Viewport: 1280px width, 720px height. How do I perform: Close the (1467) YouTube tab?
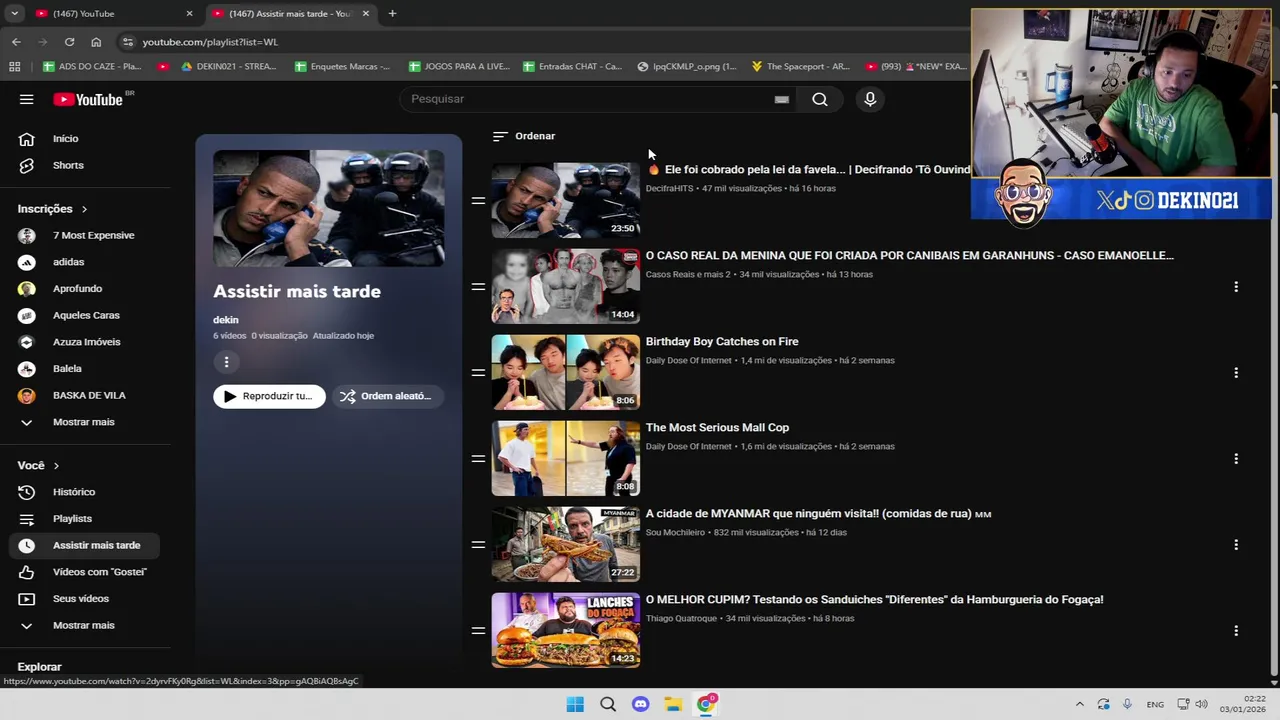point(189,14)
